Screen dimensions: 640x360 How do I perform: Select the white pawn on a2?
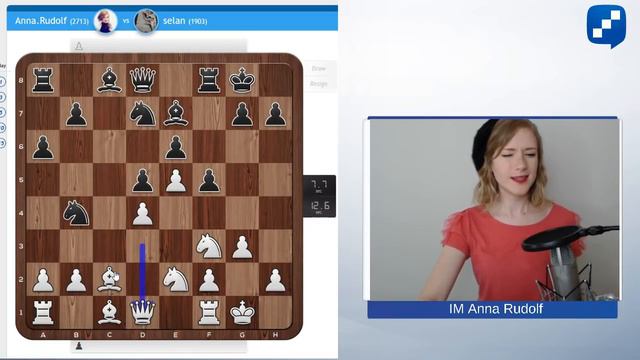pyautogui.click(x=43, y=280)
